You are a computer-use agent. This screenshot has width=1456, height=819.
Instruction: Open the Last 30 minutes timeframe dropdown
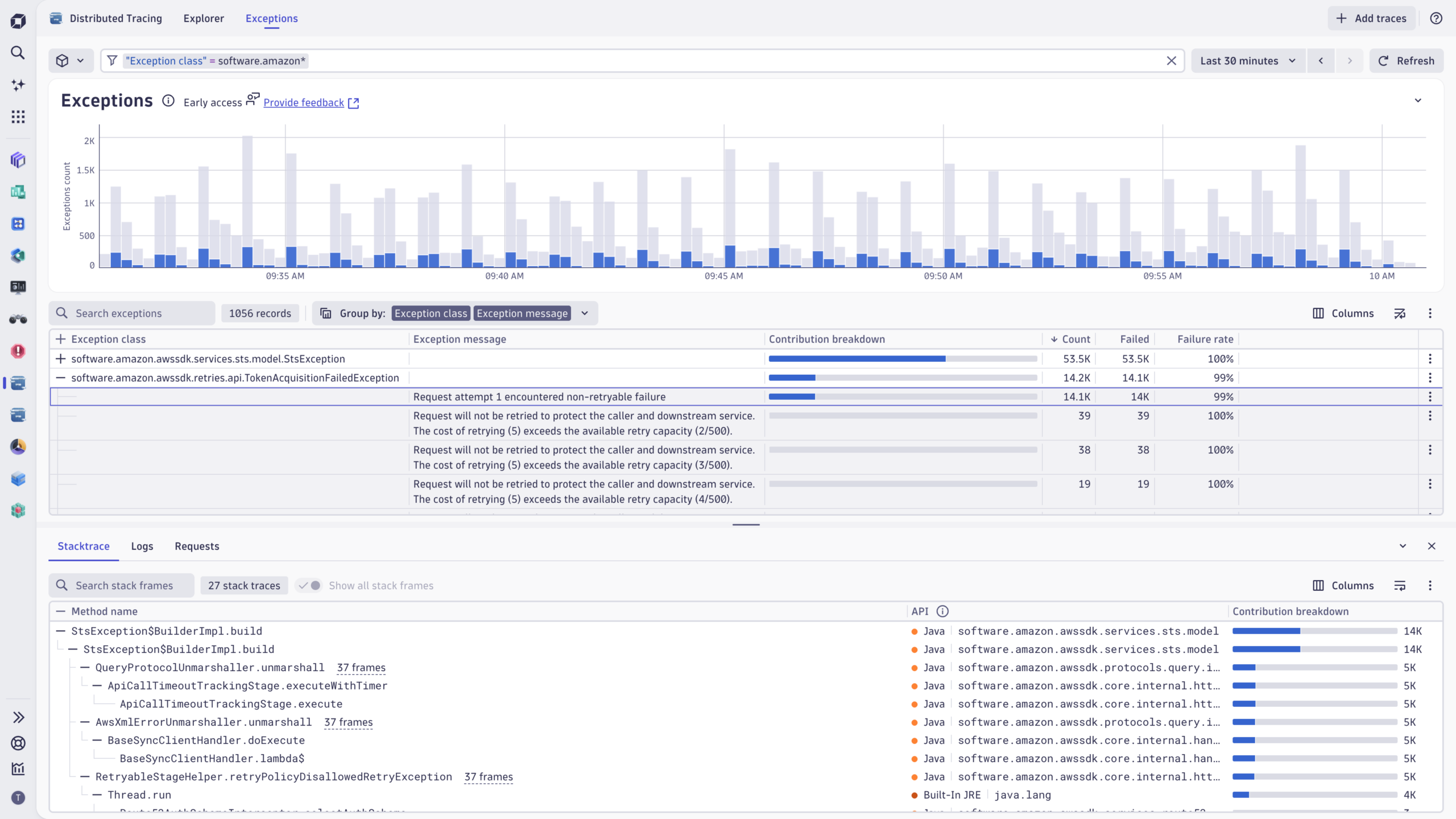[1247, 60]
